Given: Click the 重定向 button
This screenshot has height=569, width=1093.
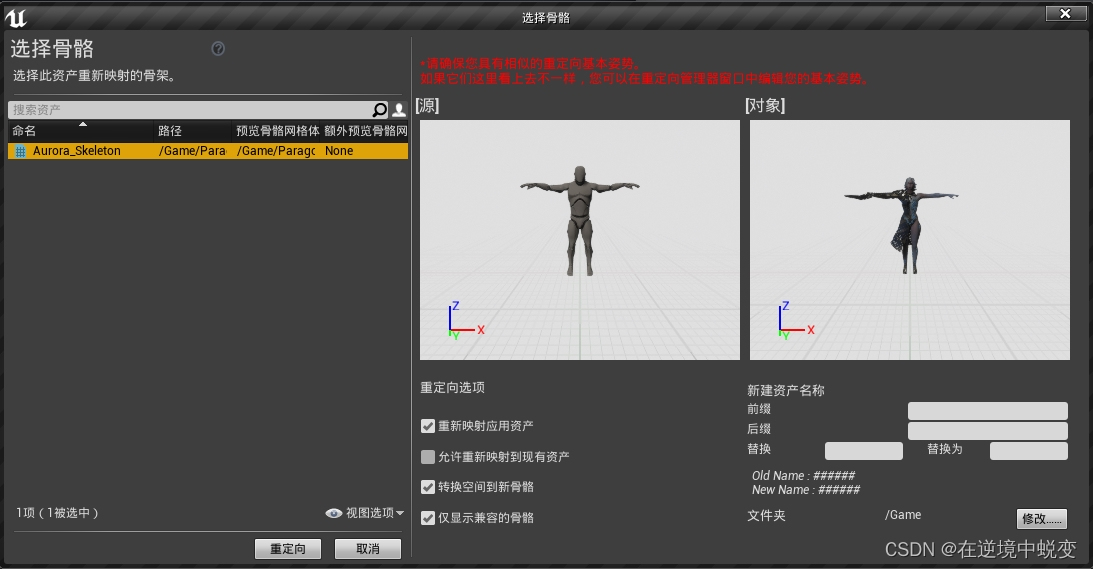Looking at the screenshot, I should [288, 549].
